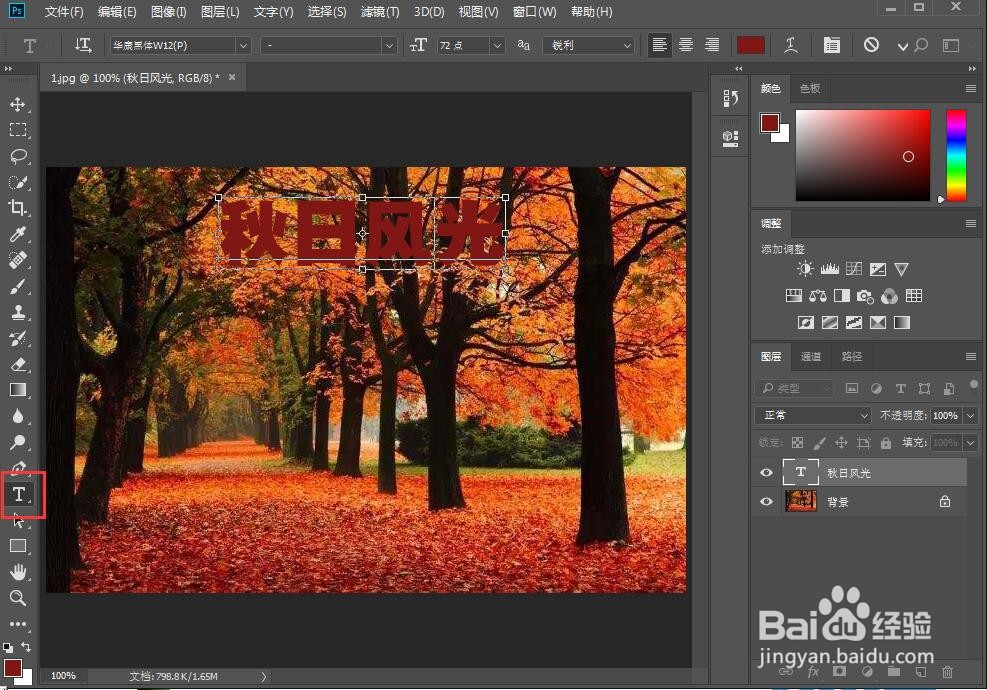Toggle lock all for layer
This screenshot has height=690, width=987.
(x=886, y=443)
